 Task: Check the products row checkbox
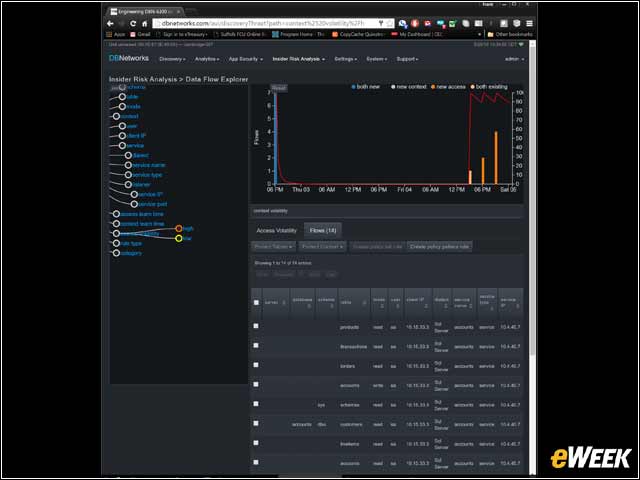tap(256, 326)
